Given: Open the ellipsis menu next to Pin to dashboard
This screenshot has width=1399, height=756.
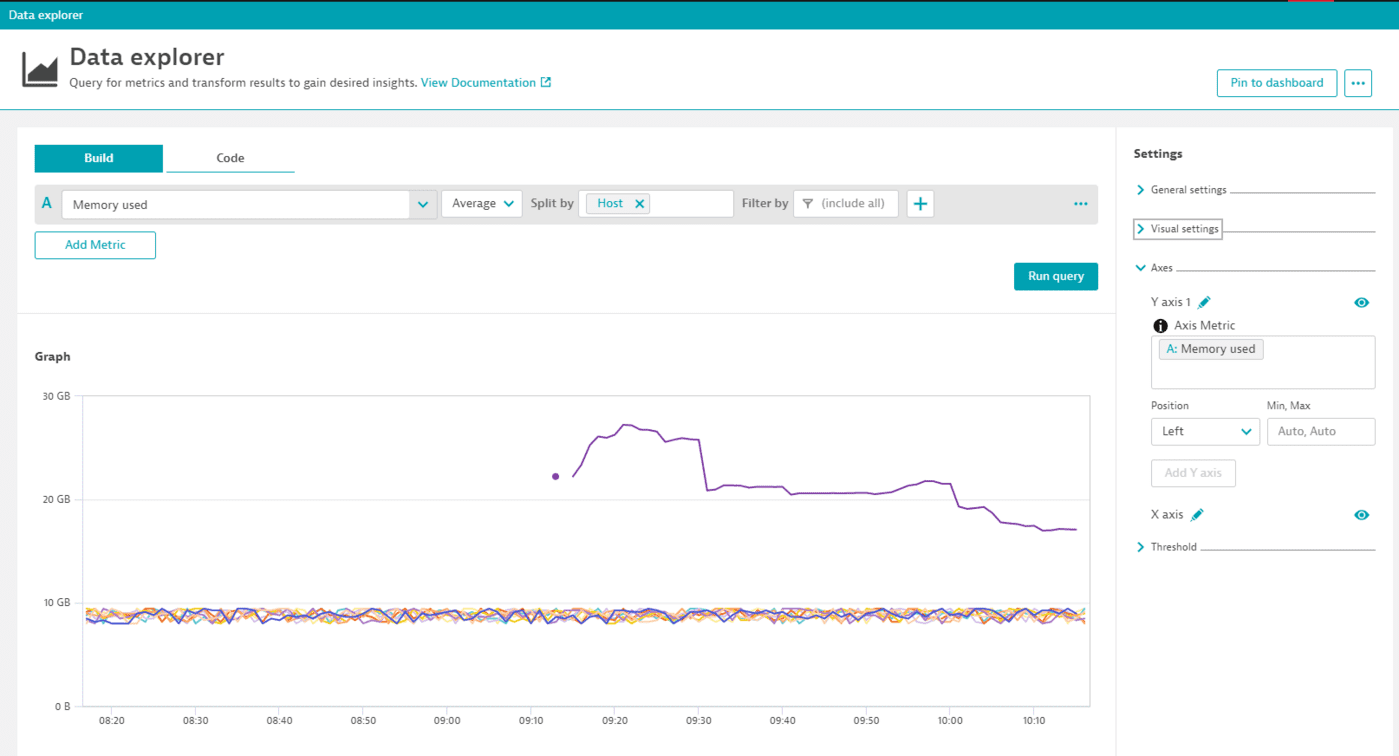Looking at the screenshot, I should [1357, 83].
